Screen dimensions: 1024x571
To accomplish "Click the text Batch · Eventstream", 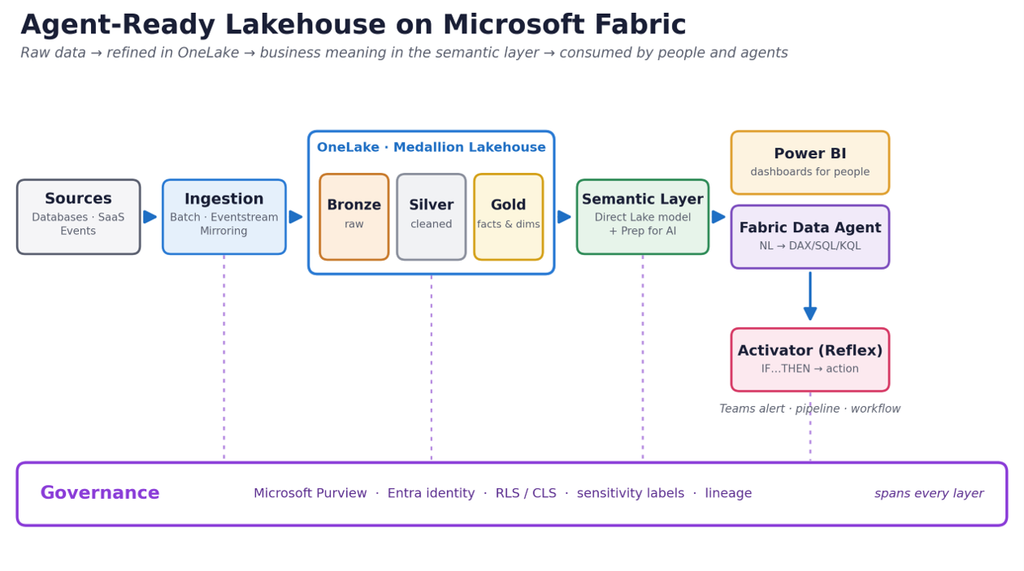I will click(224, 217).
